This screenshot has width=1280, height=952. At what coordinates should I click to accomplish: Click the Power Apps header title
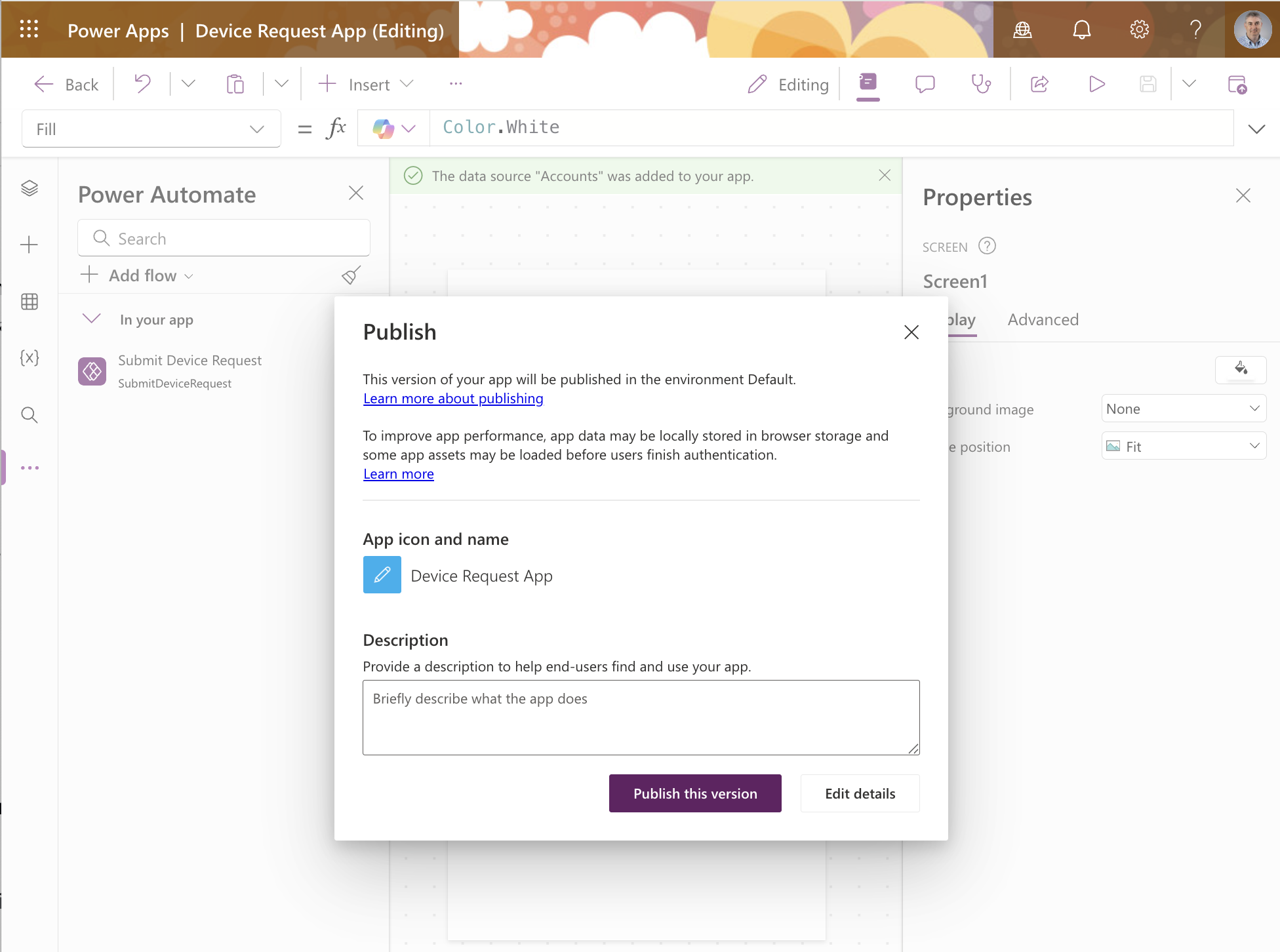118,31
